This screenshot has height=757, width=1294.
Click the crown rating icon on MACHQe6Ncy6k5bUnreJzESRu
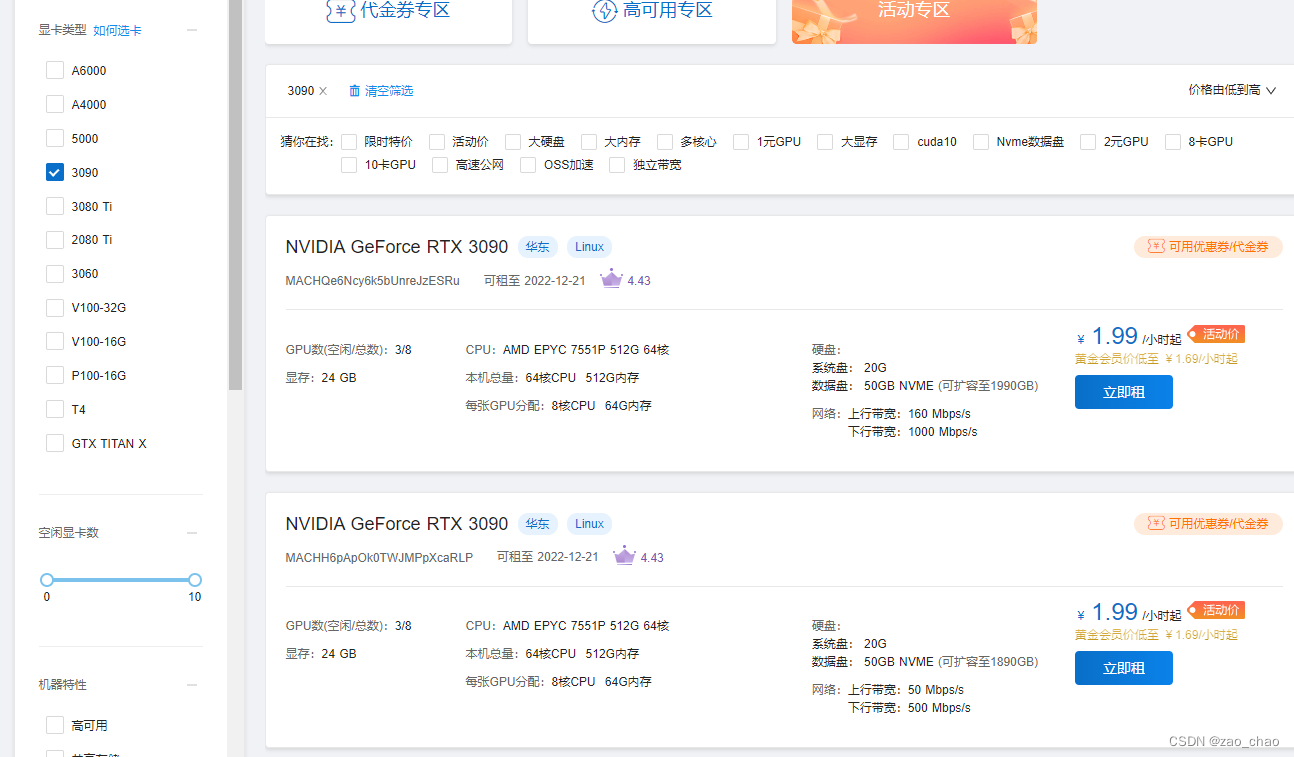(611, 279)
